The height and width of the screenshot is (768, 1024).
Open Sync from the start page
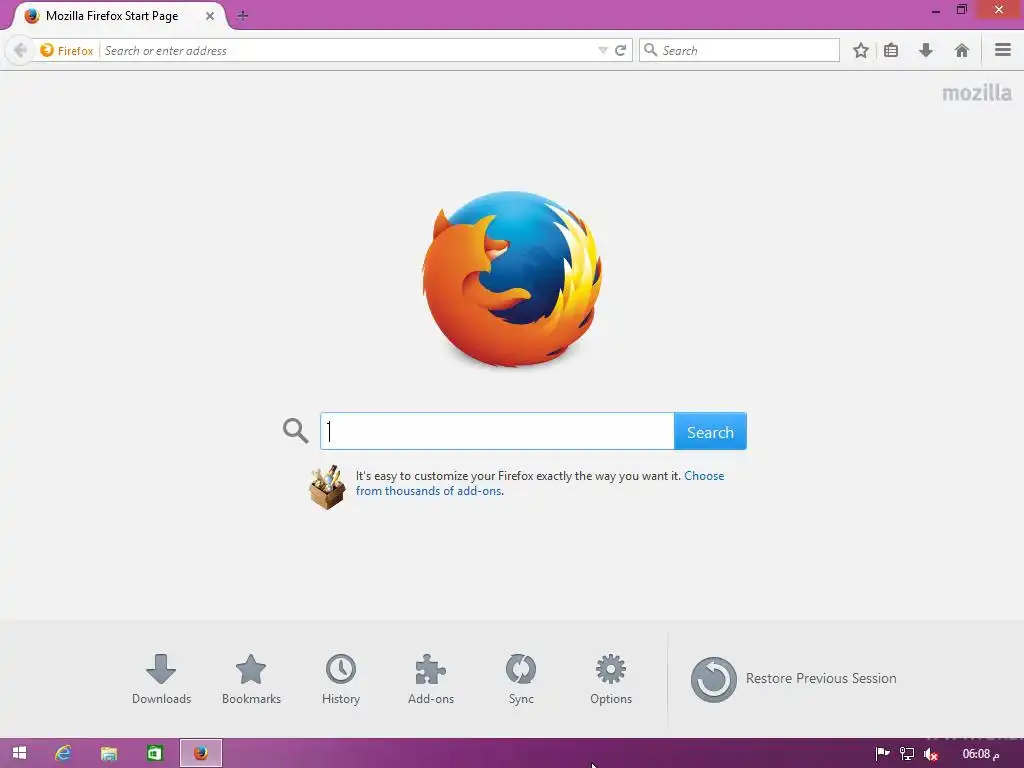coord(520,679)
